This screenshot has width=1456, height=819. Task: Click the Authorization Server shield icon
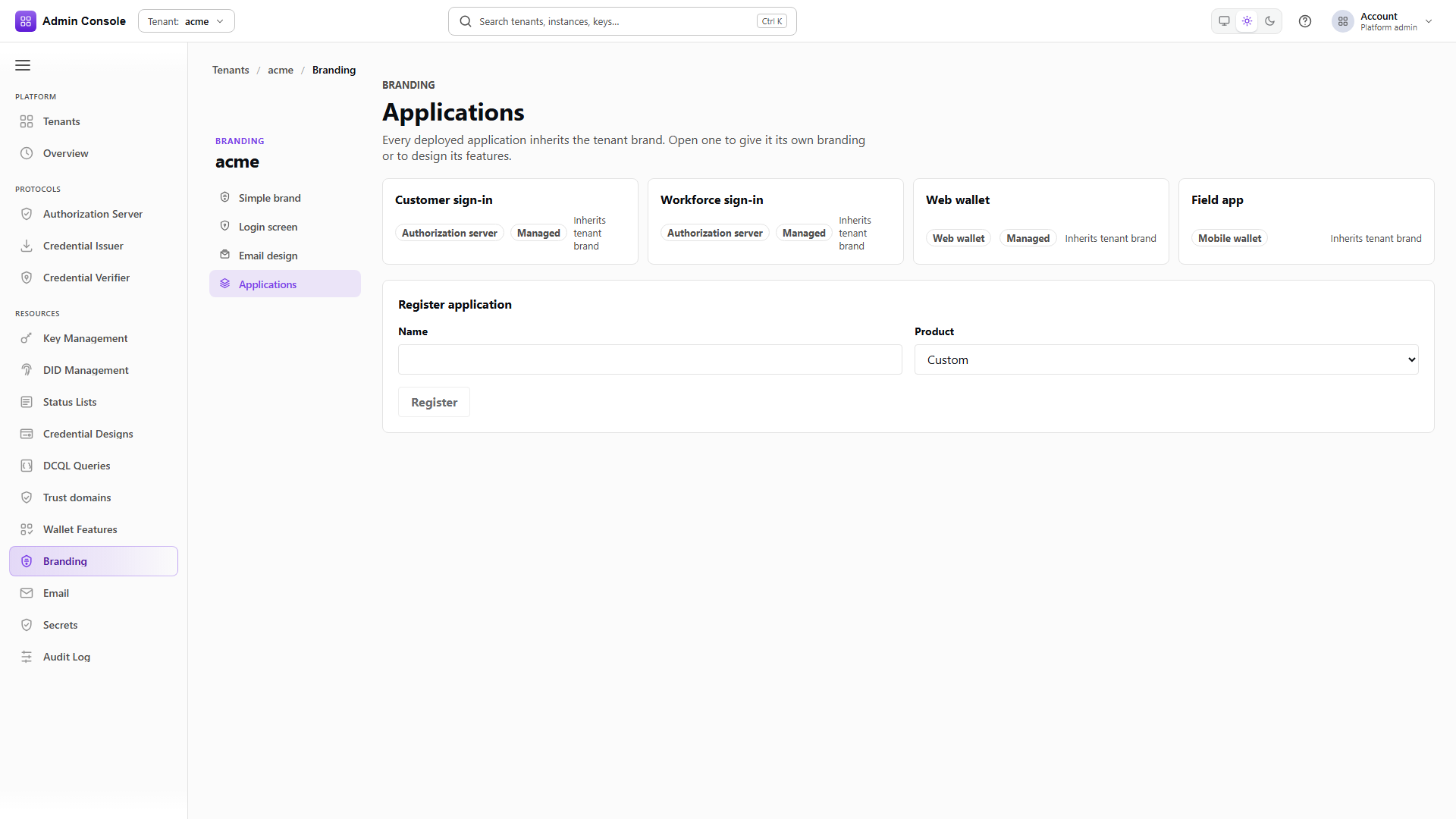point(27,214)
